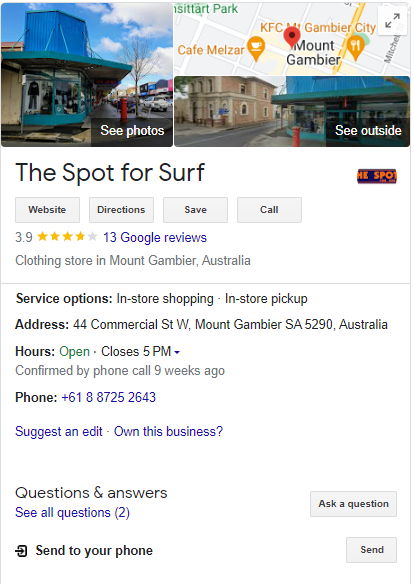Click the Call button
Viewport: 414px width, 584px height.
coord(270,210)
